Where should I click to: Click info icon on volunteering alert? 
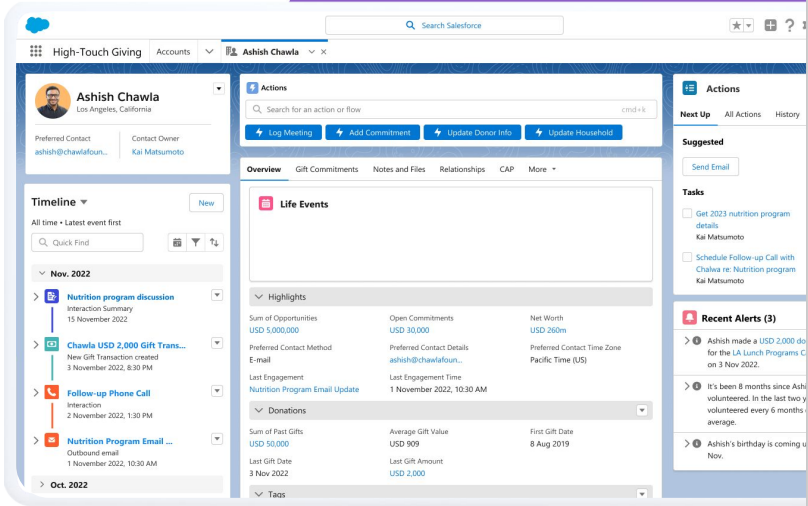[x=697, y=386]
